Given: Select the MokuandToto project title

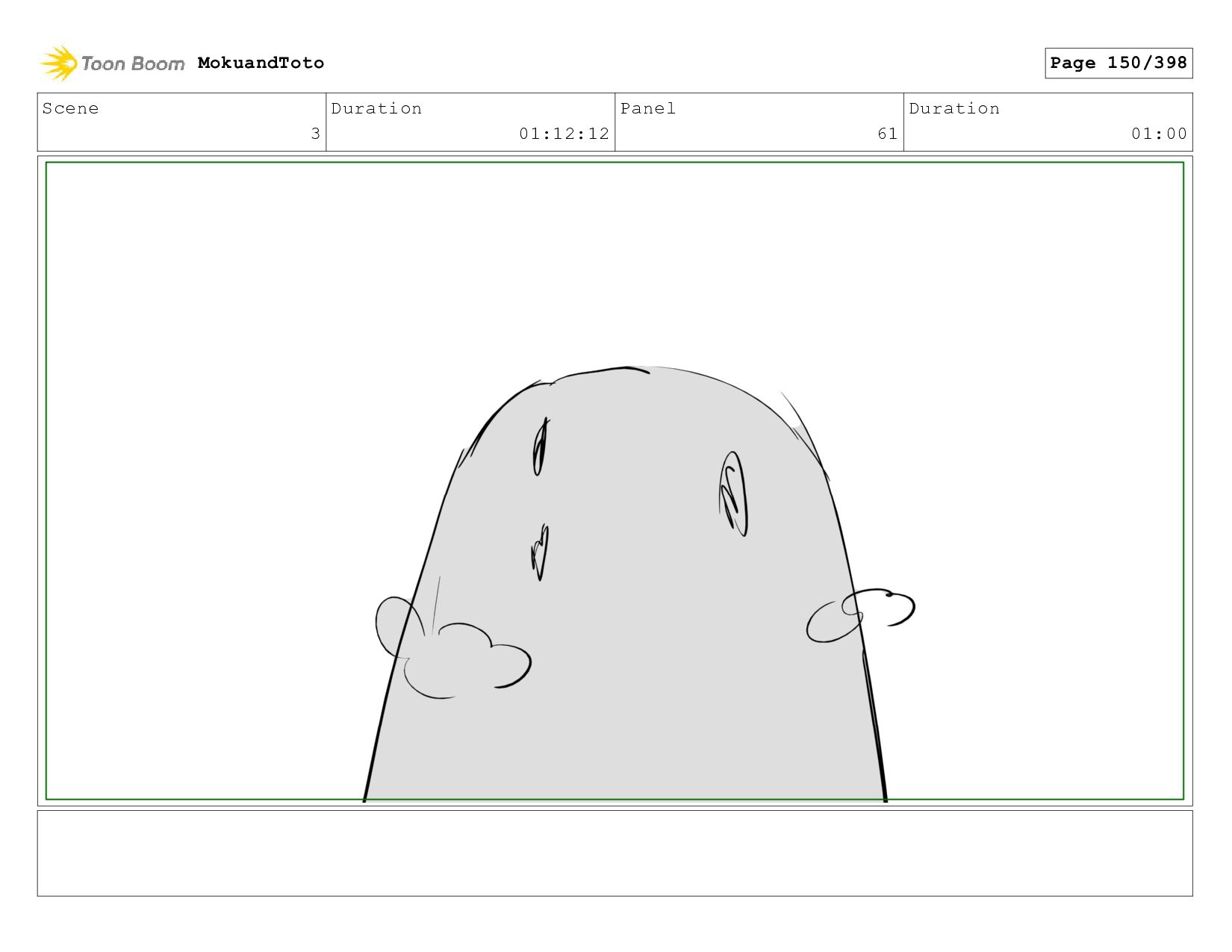Looking at the screenshot, I should point(261,63).
